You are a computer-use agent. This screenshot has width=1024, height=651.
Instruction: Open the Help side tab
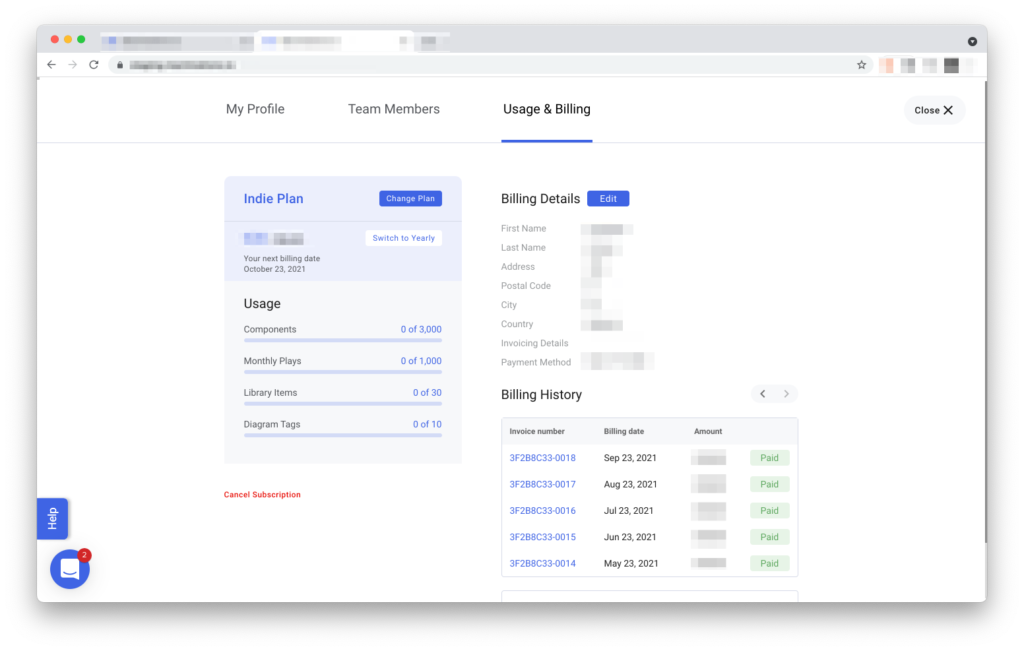(52, 518)
